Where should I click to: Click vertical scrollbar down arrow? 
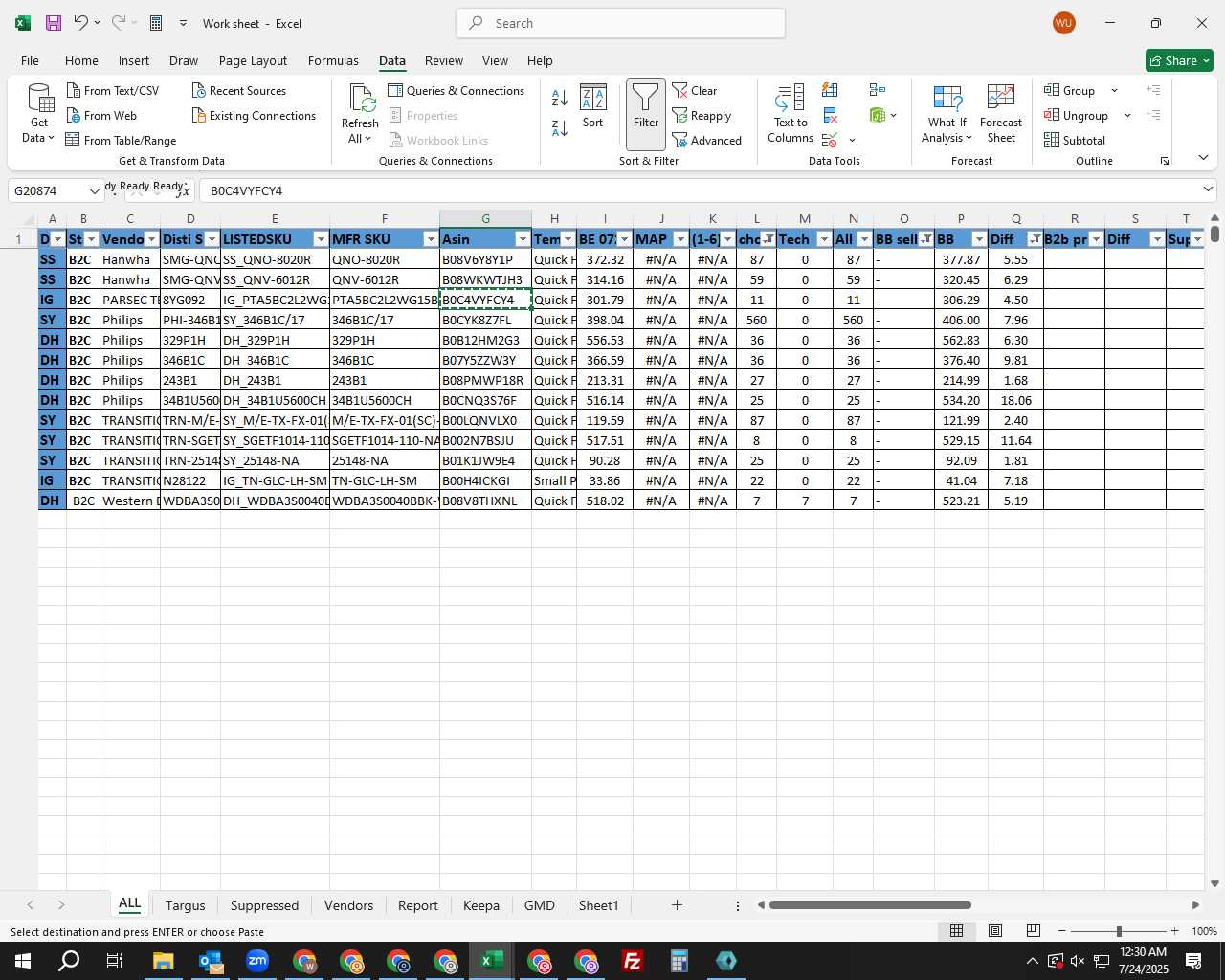pos(1214,883)
